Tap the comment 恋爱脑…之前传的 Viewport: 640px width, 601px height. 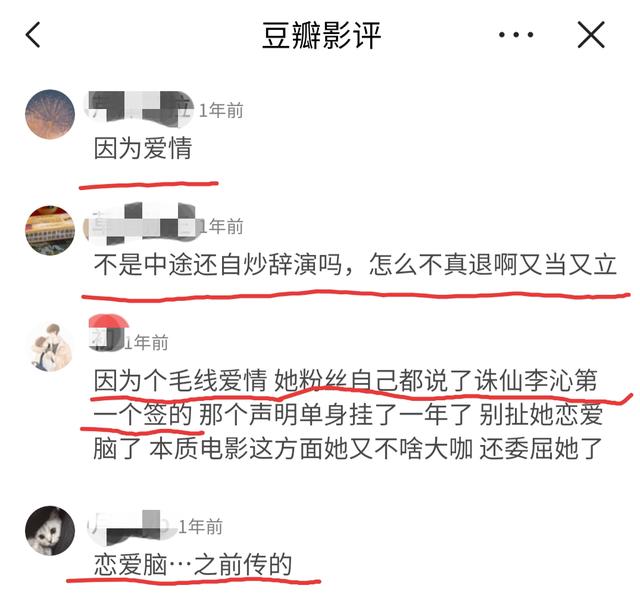(193, 565)
